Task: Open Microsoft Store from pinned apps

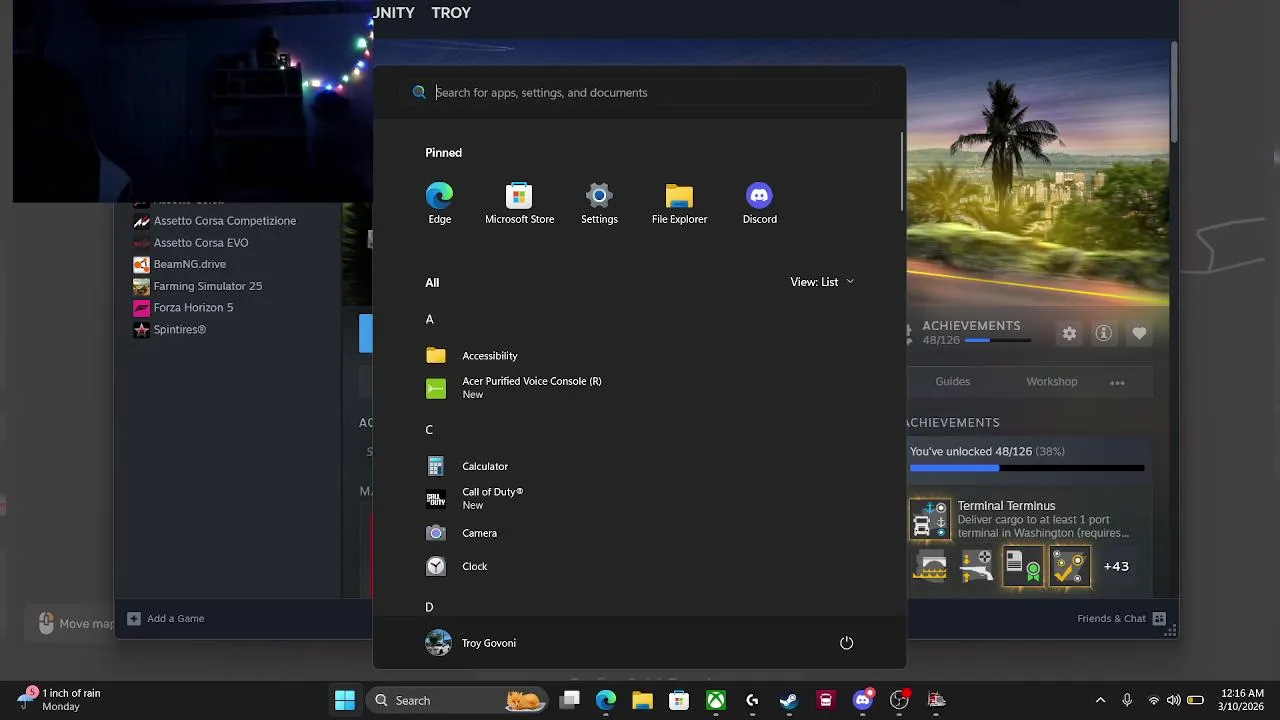Action: (x=519, y=203)
